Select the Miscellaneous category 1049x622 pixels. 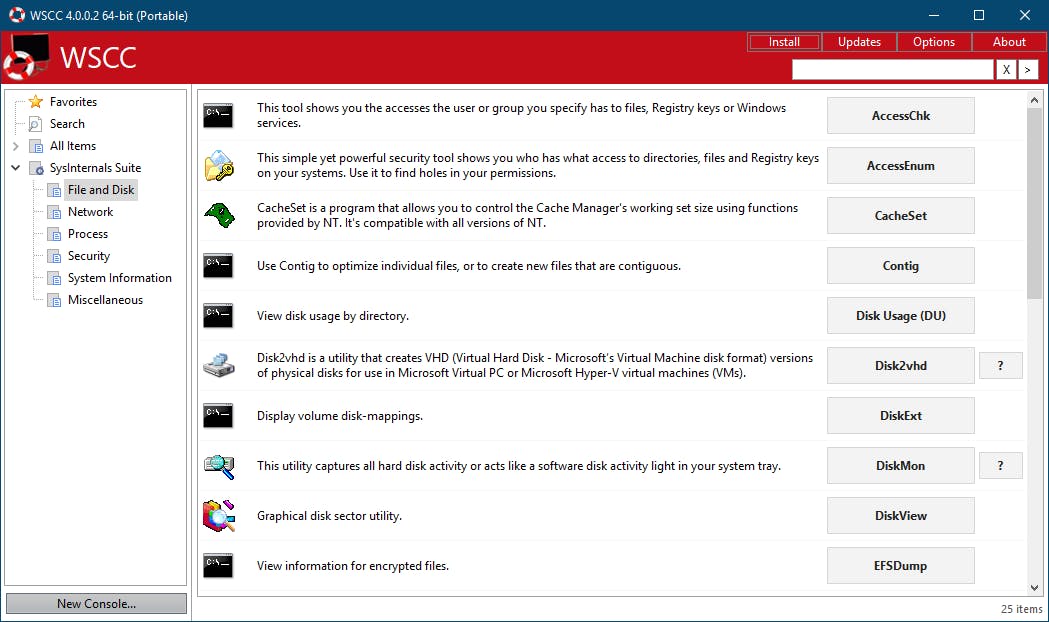pyautogui.click(x=105, y=300)
